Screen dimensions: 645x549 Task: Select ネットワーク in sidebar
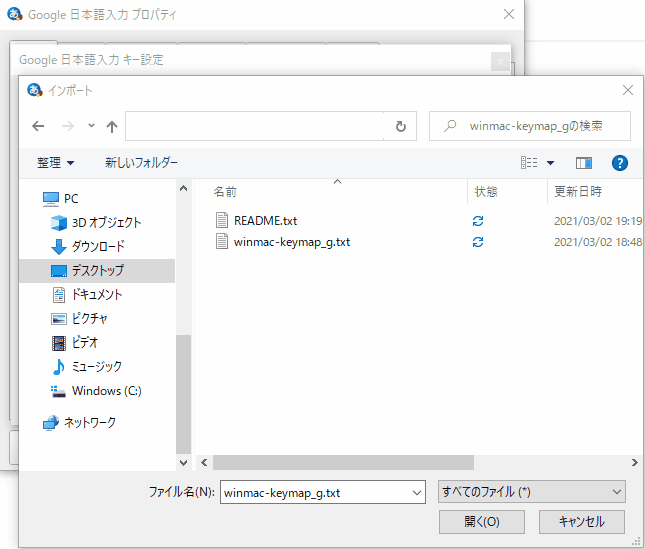pyautogui.click(x=80, y=422)
